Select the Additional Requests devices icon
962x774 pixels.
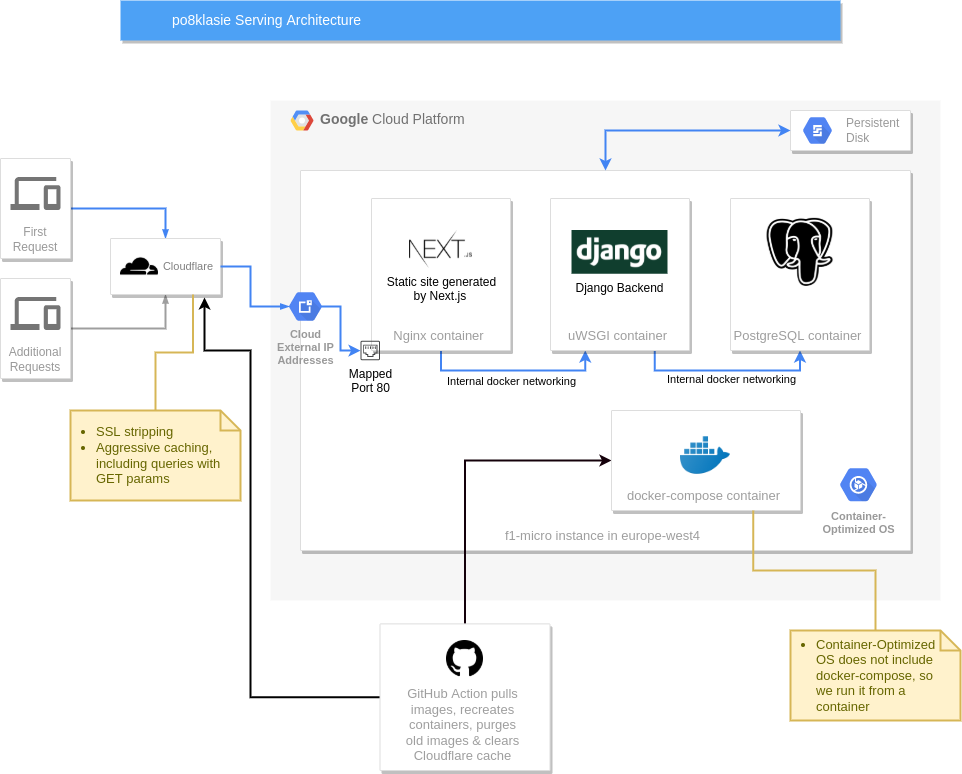pos(36,313)
